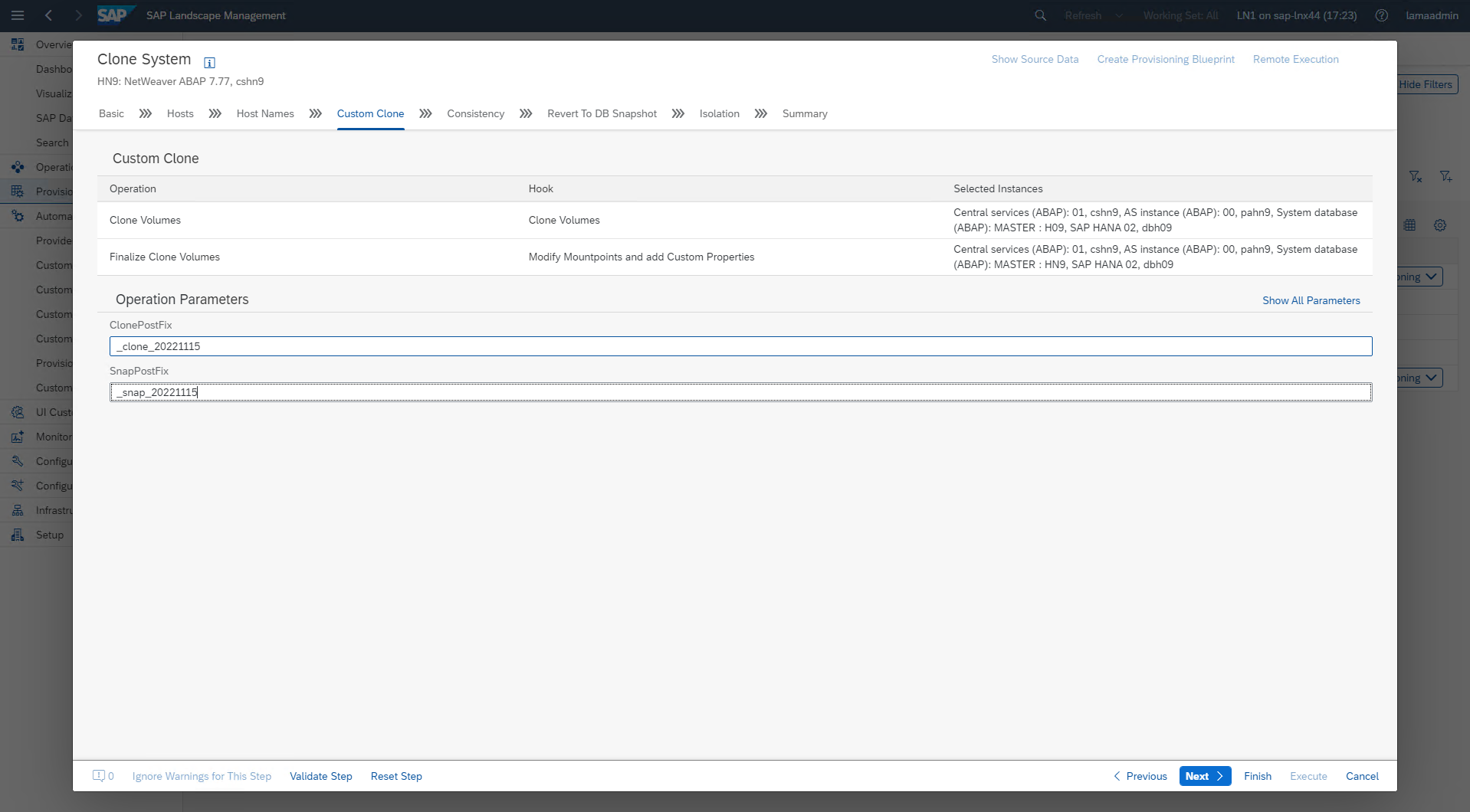
Task: Open the Create Provisioning Blueprint link
Action: 1165,59
